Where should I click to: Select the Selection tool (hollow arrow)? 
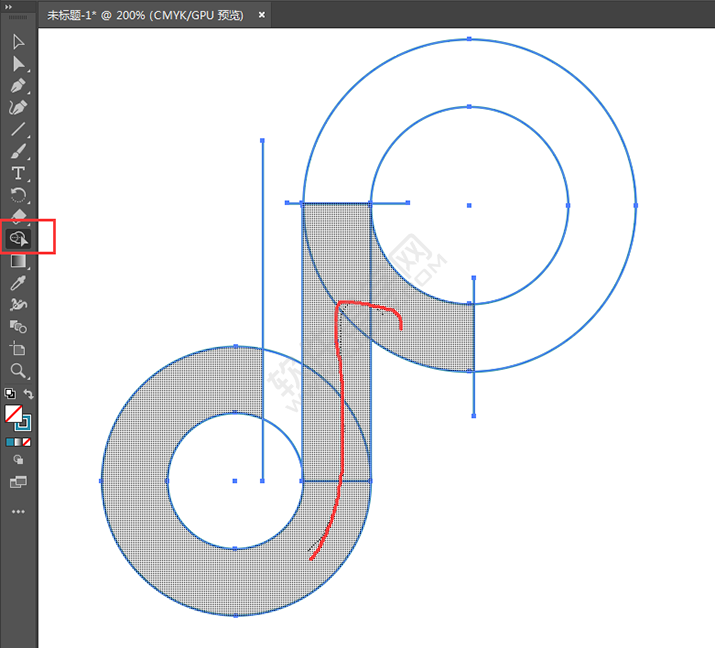coord(18,42)
